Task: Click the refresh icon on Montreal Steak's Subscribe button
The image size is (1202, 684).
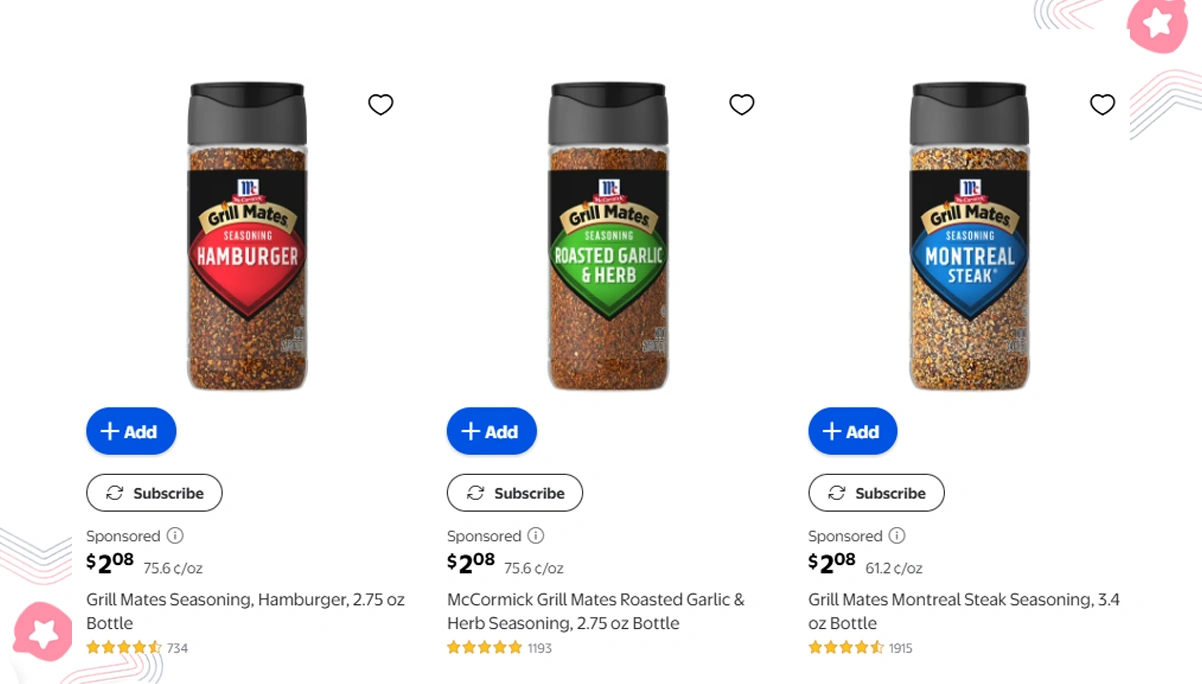Action: (837, 493)
